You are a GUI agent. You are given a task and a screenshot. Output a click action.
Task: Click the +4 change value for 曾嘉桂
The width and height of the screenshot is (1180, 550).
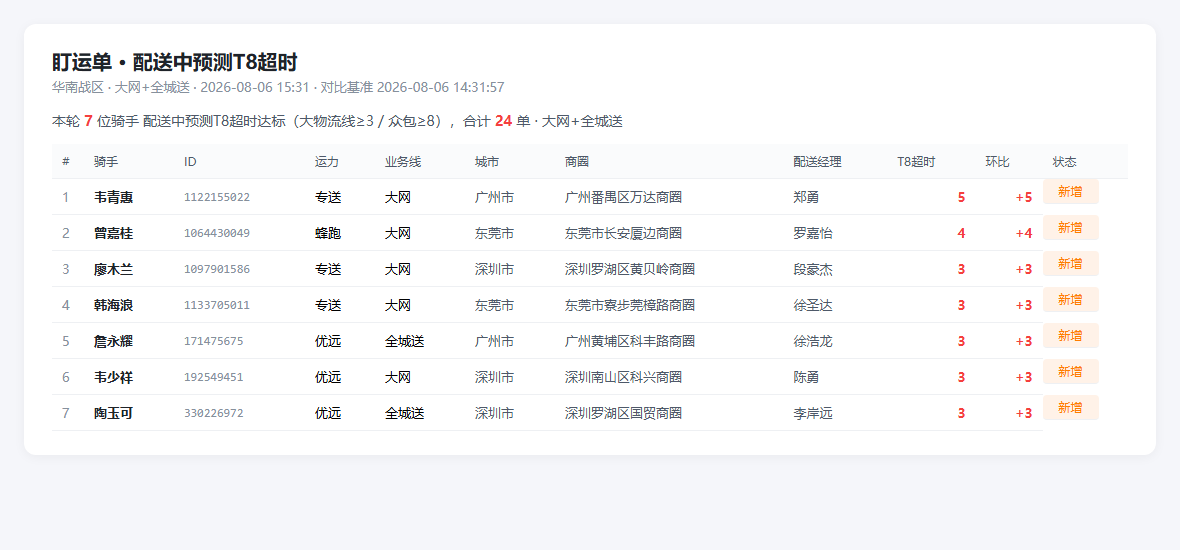pyautogui.click(x=1023, y=234)
